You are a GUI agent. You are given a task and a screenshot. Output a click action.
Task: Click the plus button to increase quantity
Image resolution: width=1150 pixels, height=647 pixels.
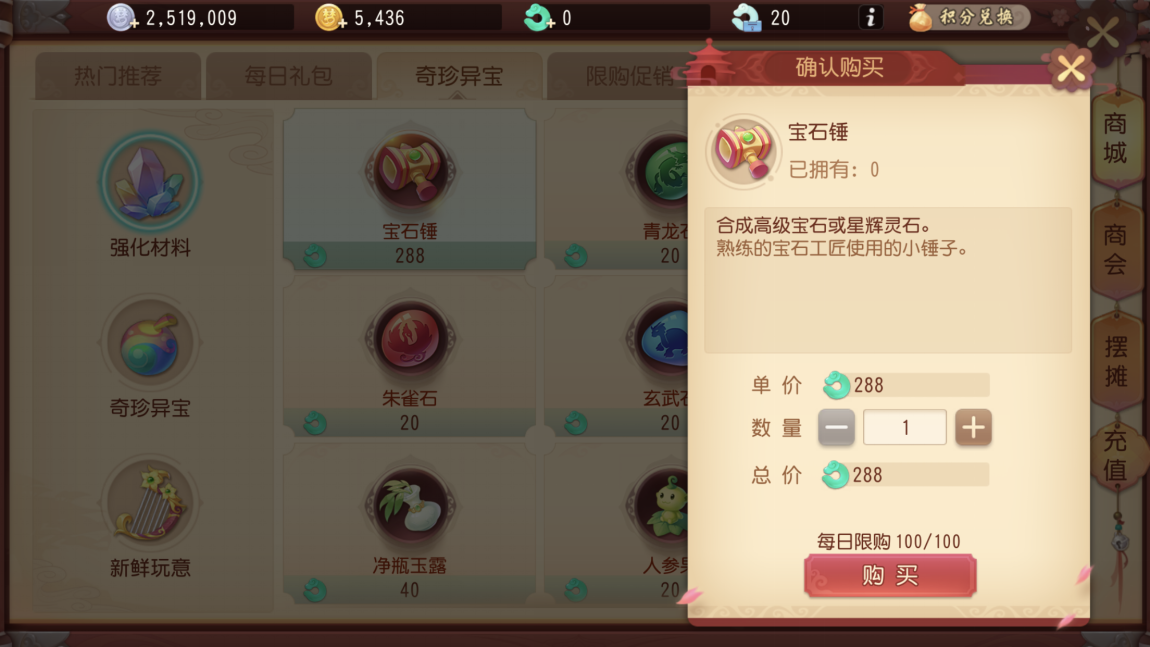click(973, 428)
